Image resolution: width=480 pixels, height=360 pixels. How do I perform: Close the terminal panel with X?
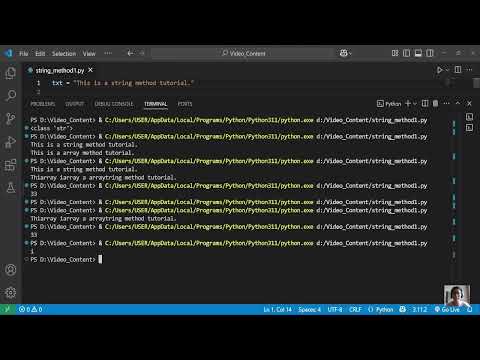[469, 104]
